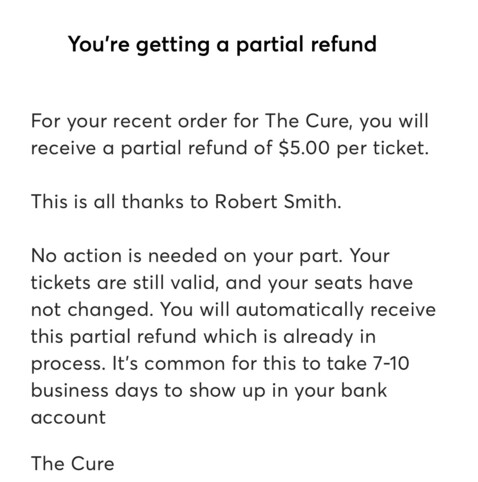This screenshot has height=482, width=478.
Task: Click the phrase "For your recent order"
Action: tap(129, 121)
